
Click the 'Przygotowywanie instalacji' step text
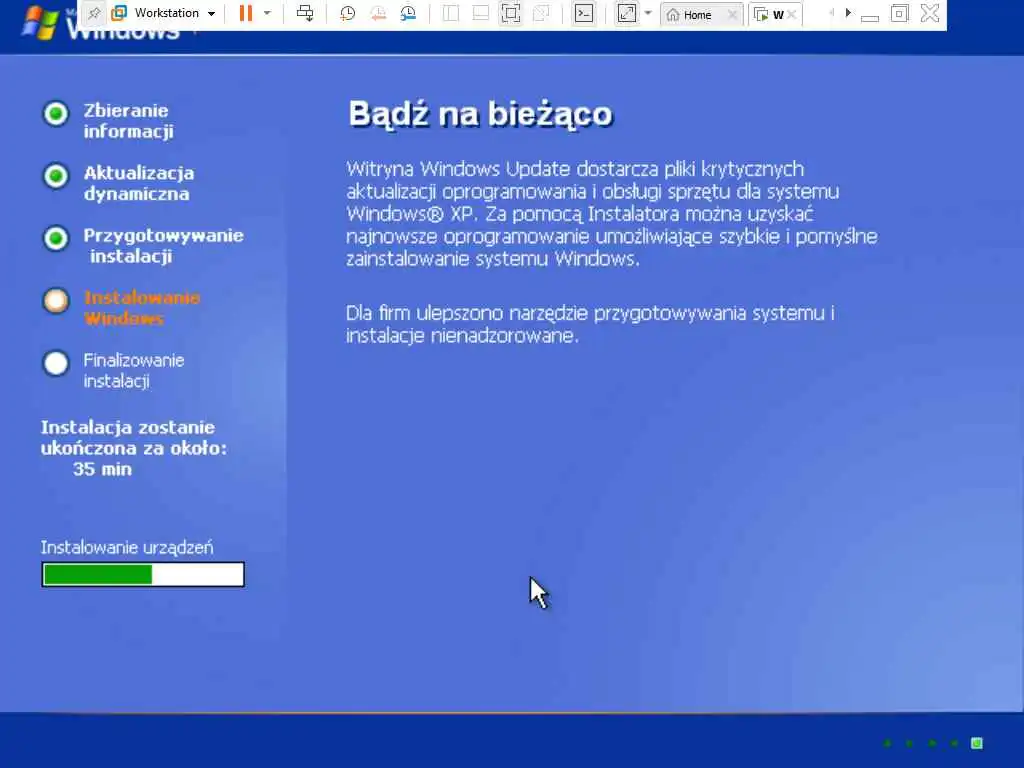(163, 246)
